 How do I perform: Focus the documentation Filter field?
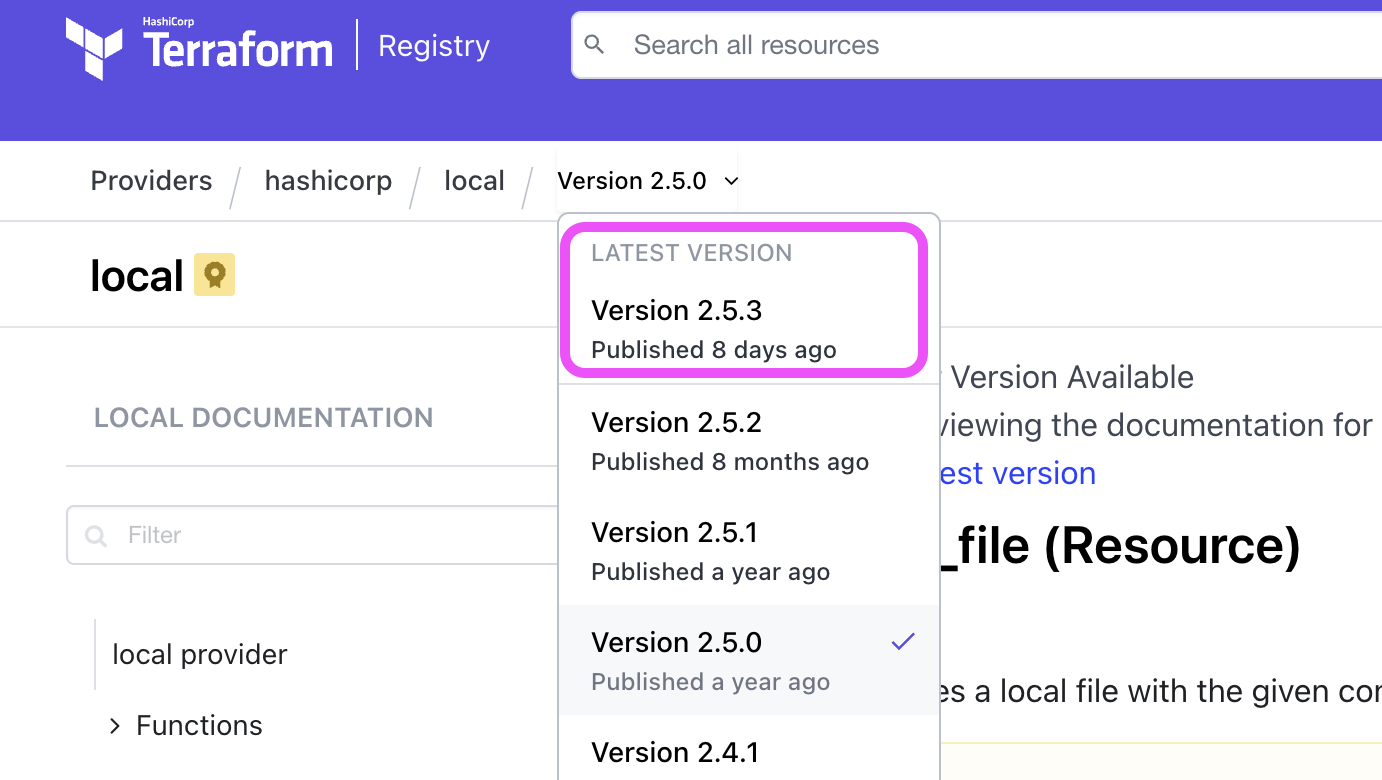(x=312, y=535)
